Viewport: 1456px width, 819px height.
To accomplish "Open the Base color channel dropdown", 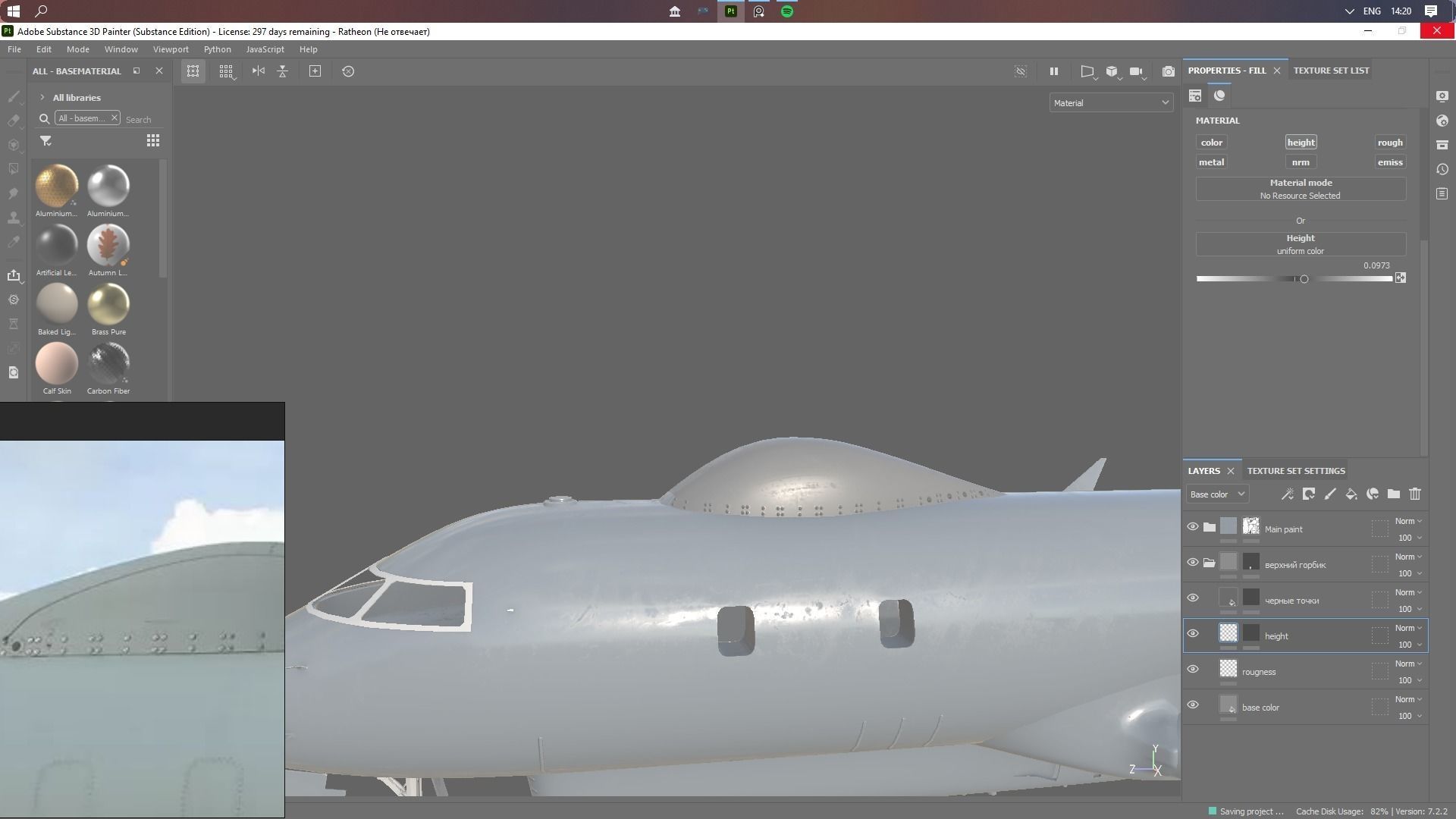I will tap(1217, 494).
